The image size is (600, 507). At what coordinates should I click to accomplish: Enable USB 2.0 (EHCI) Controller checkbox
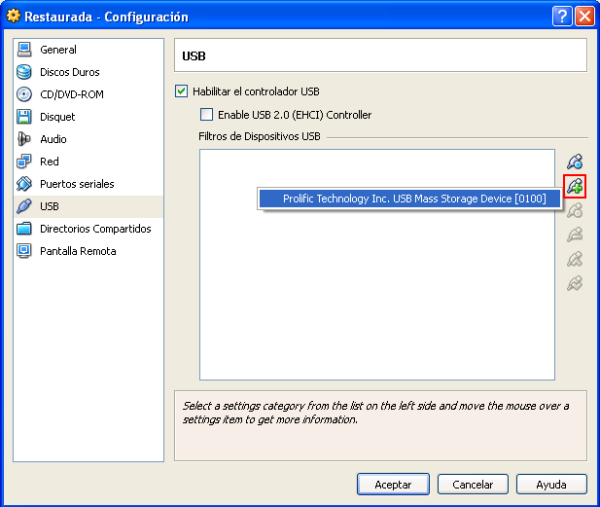point(208,115)
